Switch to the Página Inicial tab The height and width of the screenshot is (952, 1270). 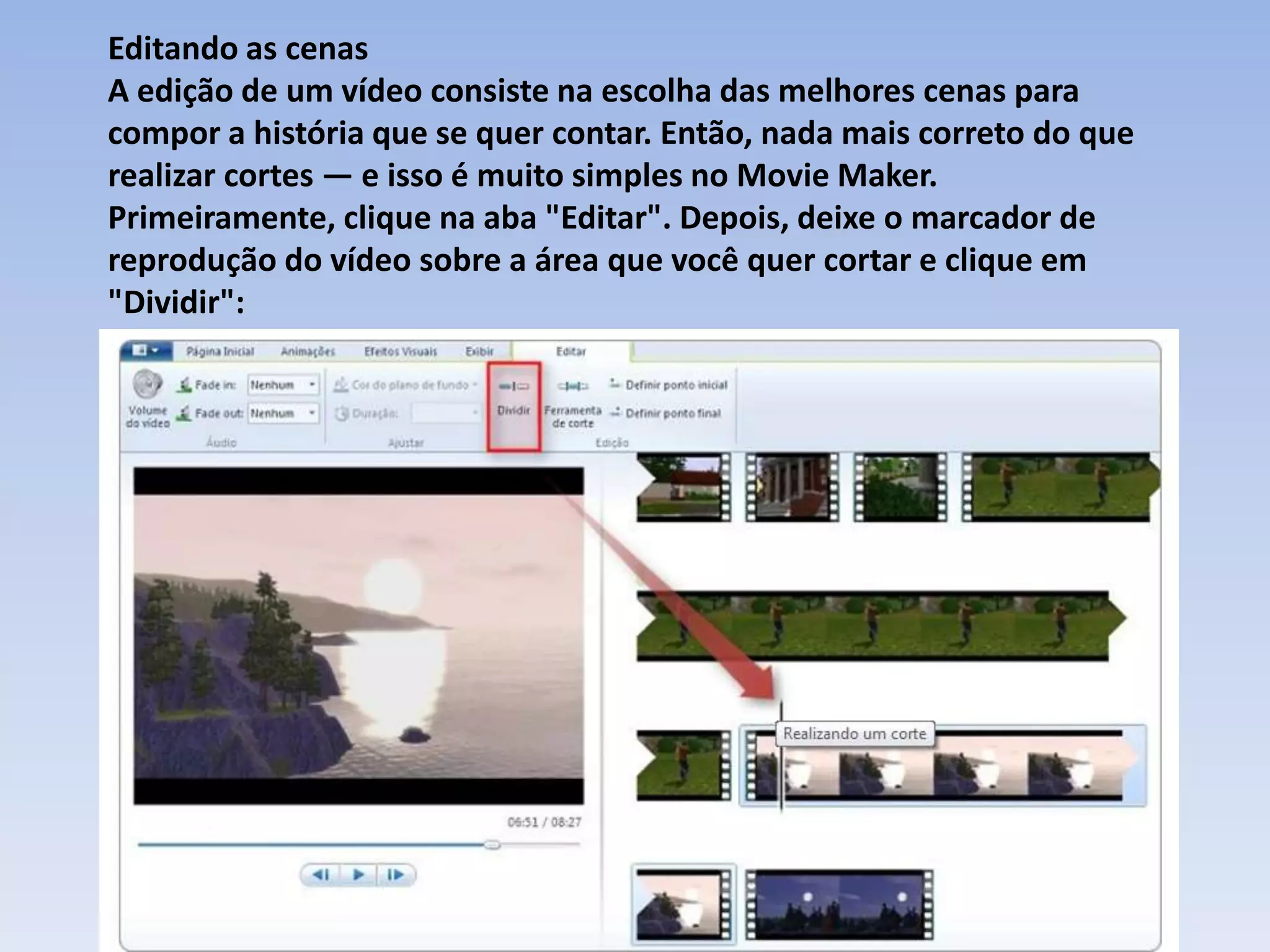click(220, 351)
